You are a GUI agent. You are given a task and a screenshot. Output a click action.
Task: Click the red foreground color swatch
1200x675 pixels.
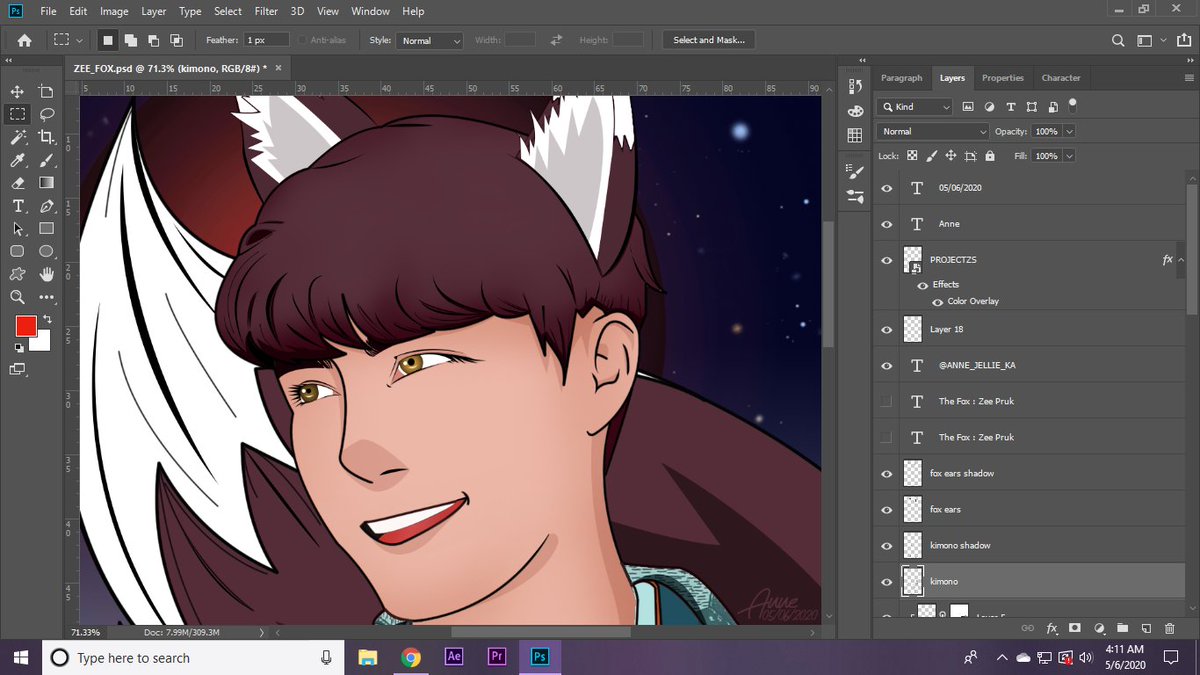(x=25, y=325)
